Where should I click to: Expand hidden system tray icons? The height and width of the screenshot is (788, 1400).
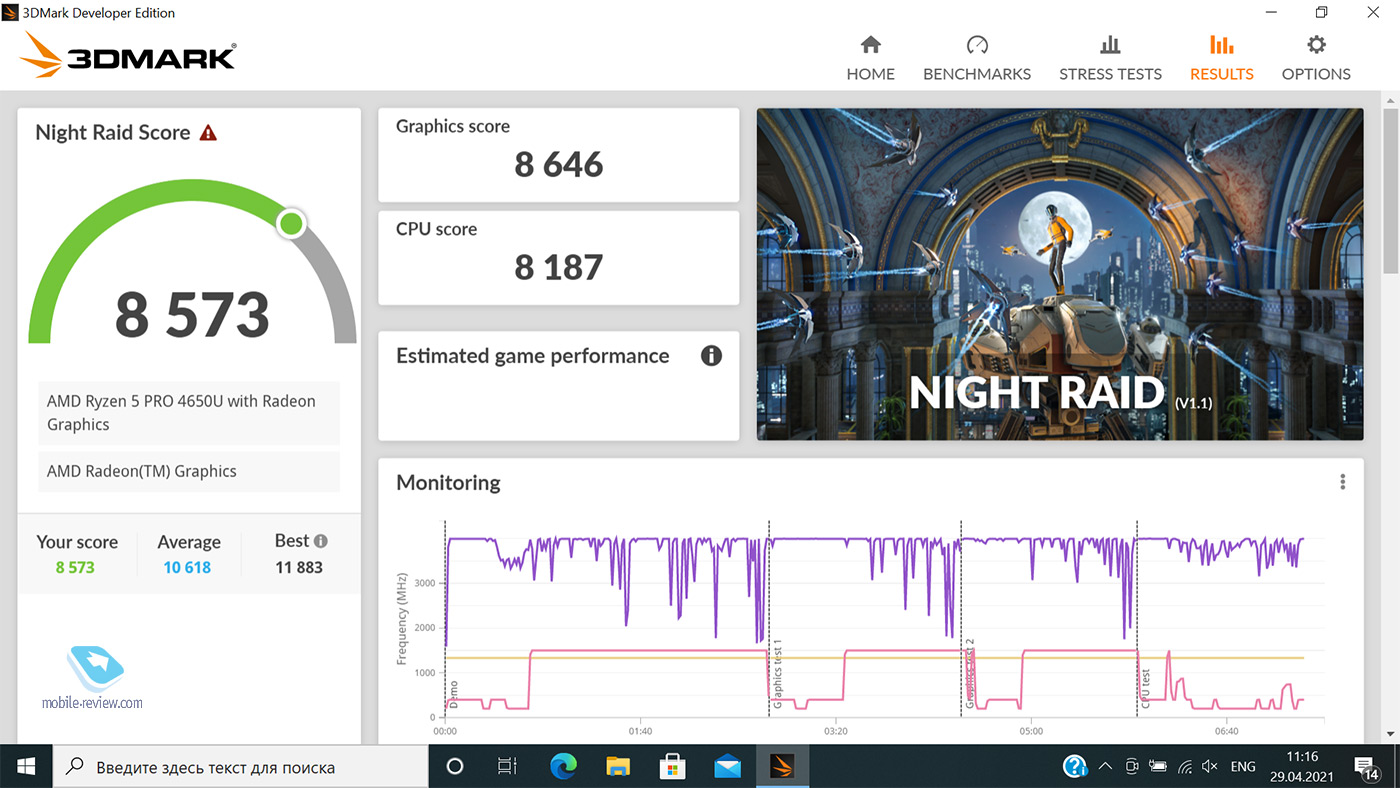[x=1104, y=767]
